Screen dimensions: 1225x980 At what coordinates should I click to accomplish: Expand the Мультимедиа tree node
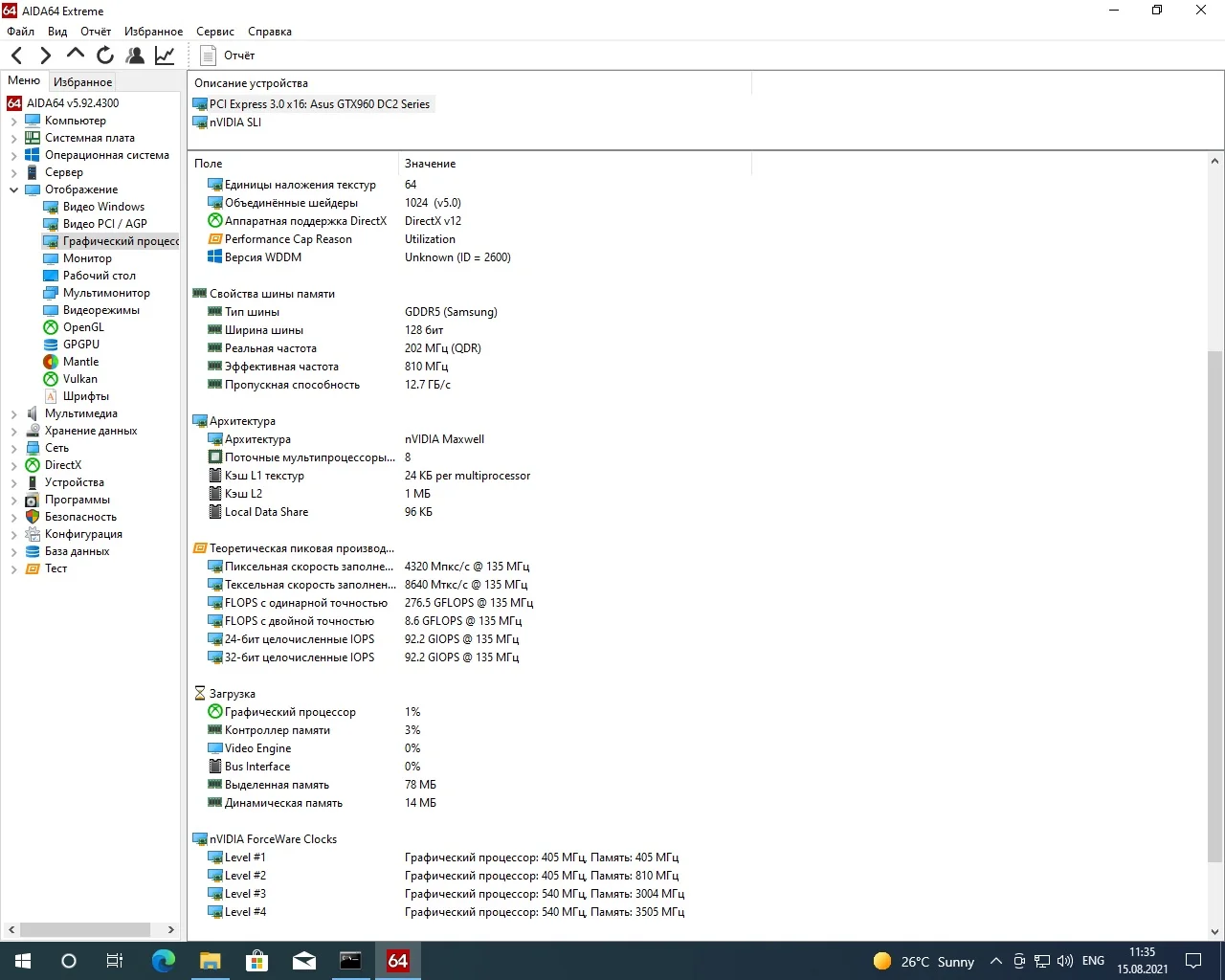pyautogui.click(x=13, y=414)
